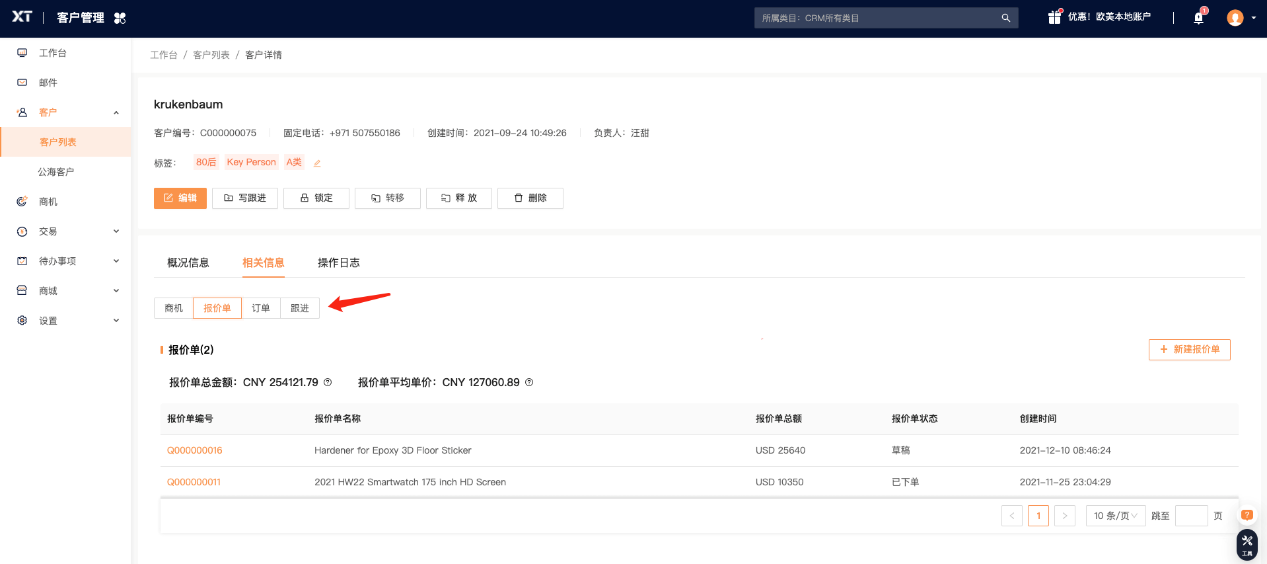Screen dimensions: 1267x564
Task: Switch to the 概况信息 tab
Action: click(188, 263)
